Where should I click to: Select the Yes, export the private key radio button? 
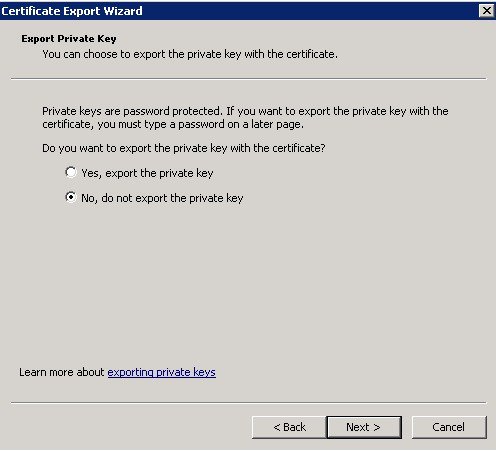71,172
